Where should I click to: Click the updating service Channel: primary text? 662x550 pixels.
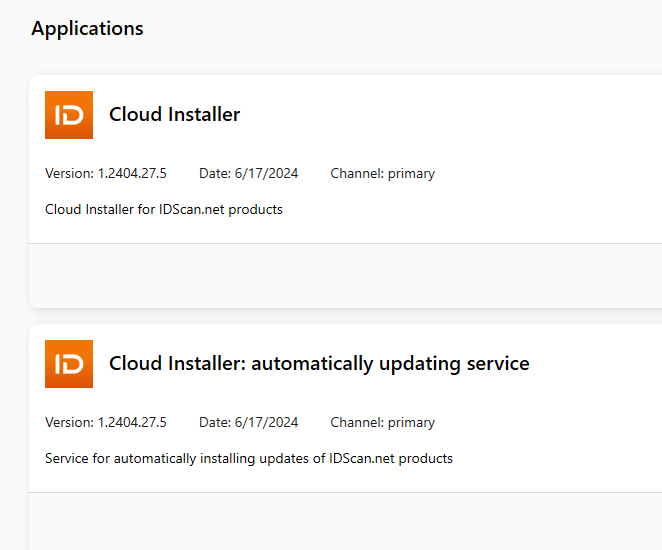pos(383,423)
